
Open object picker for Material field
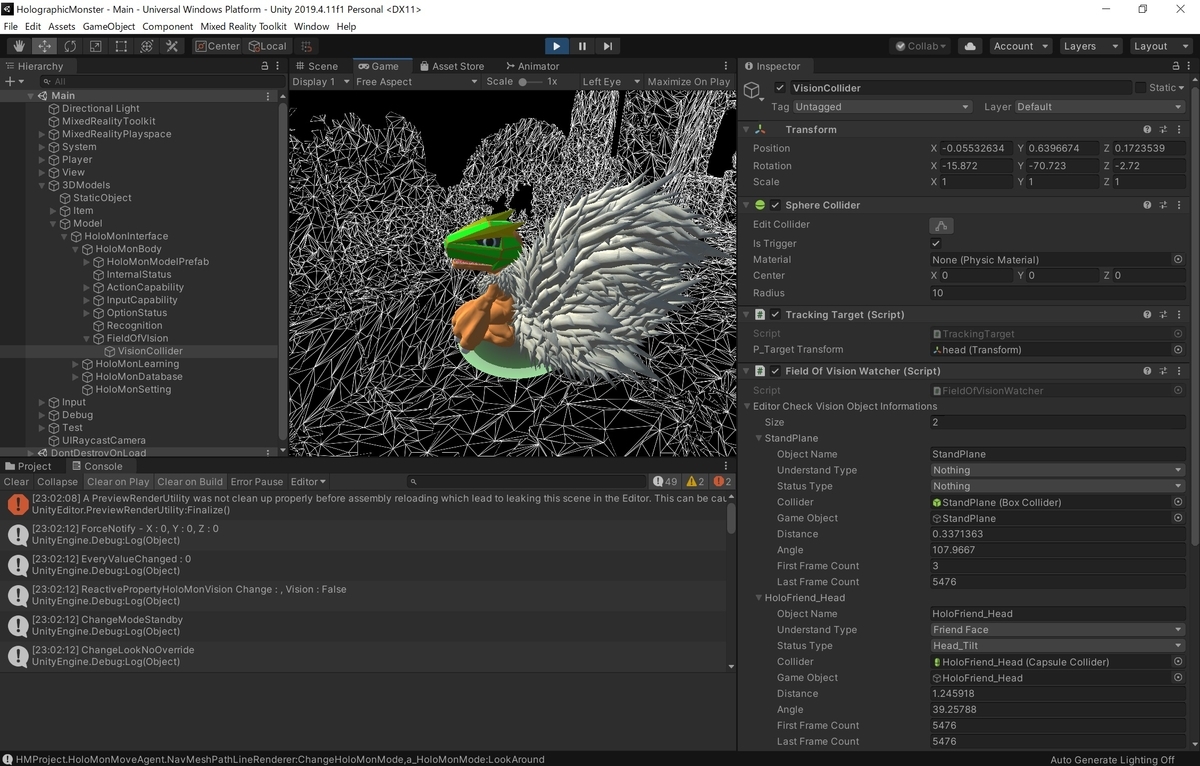tap(1178, 260)
